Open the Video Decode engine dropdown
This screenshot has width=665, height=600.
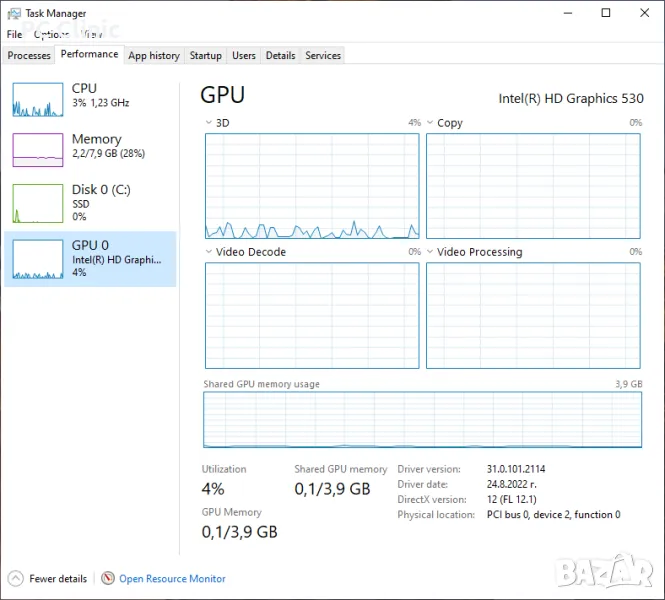209,252
